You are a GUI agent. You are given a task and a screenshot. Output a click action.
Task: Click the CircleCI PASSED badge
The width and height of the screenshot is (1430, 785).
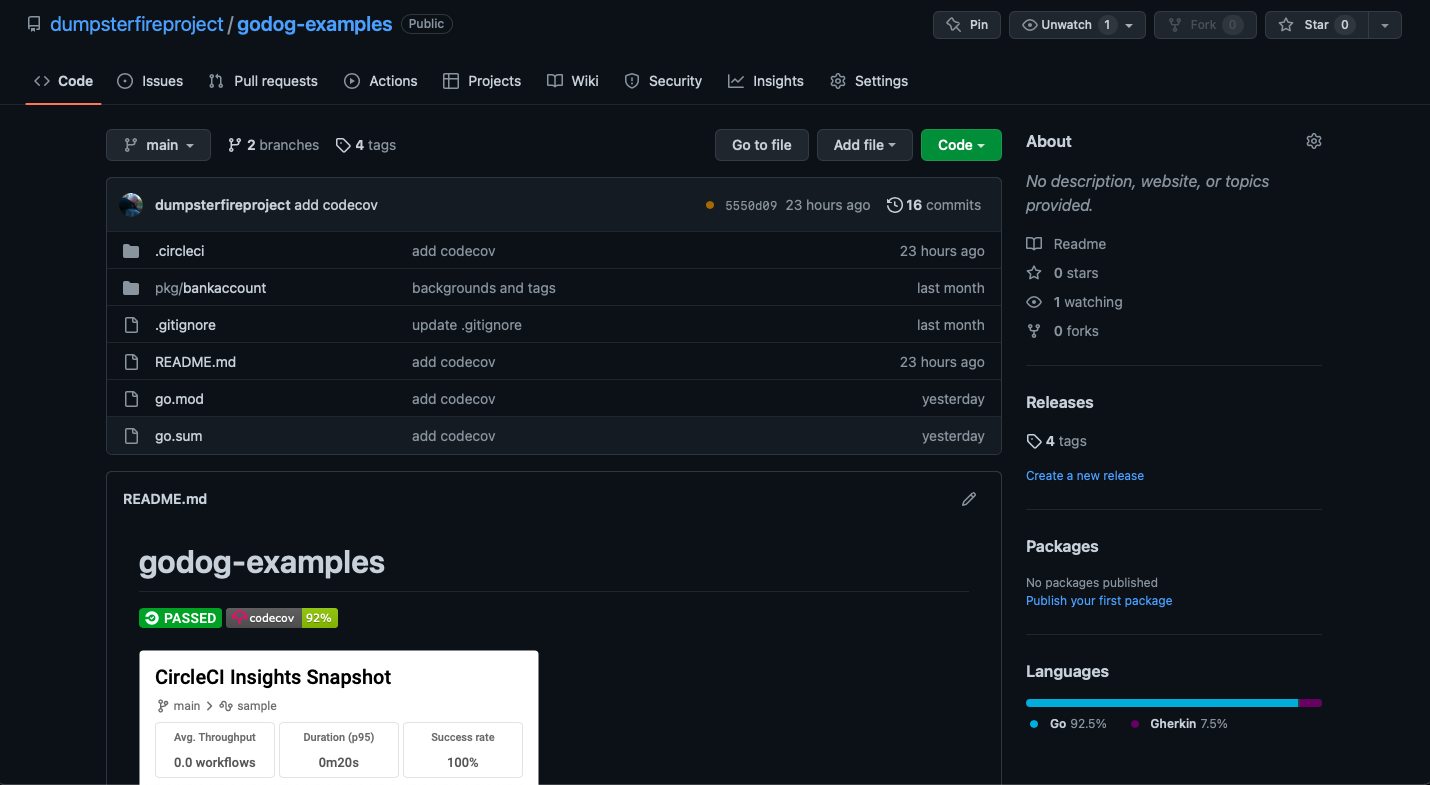point(180,618)
